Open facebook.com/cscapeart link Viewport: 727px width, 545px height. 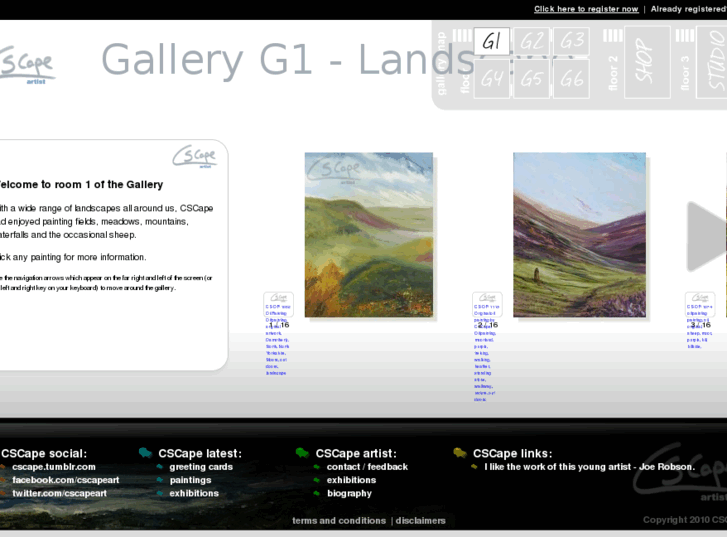point(65,480)
